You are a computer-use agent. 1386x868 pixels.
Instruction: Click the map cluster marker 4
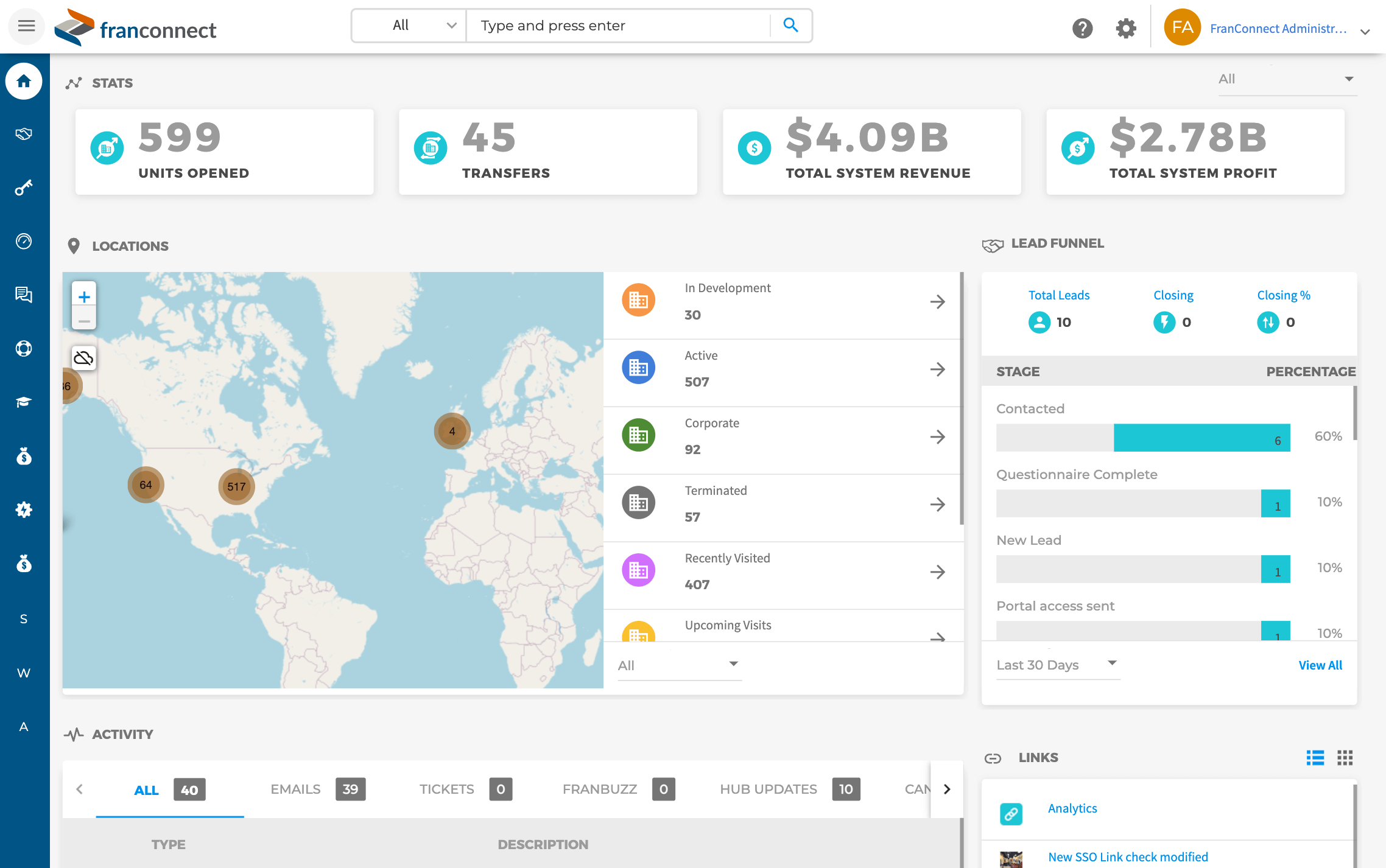pos(452,431)
